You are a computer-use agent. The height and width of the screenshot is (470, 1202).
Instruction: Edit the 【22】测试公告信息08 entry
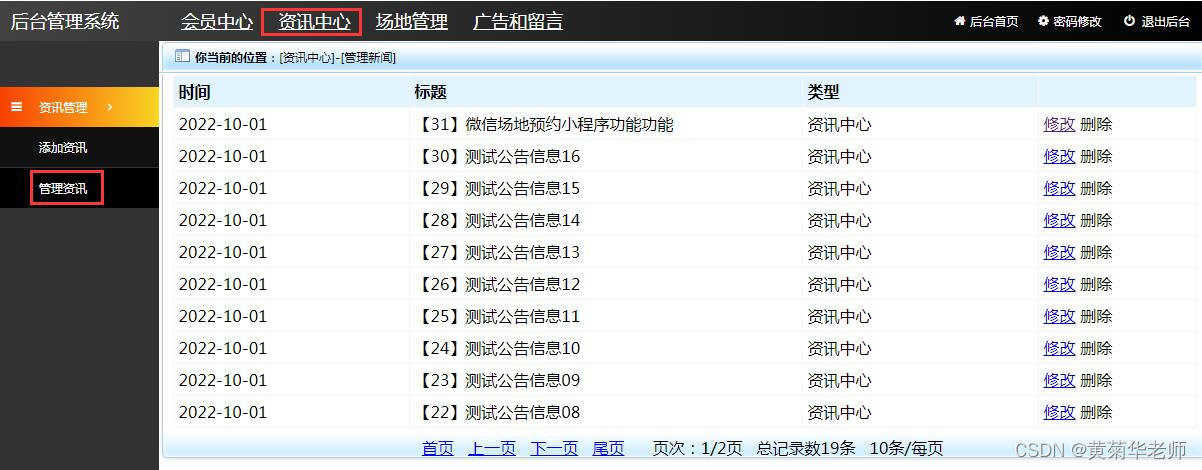[x=1059, y=412]
